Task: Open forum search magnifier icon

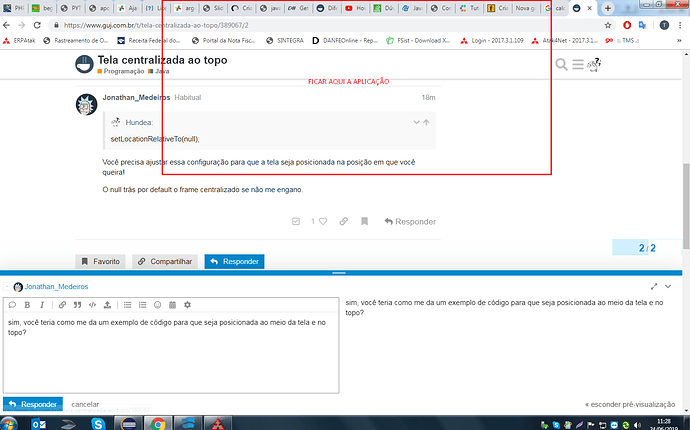Action: pos(561,64)
